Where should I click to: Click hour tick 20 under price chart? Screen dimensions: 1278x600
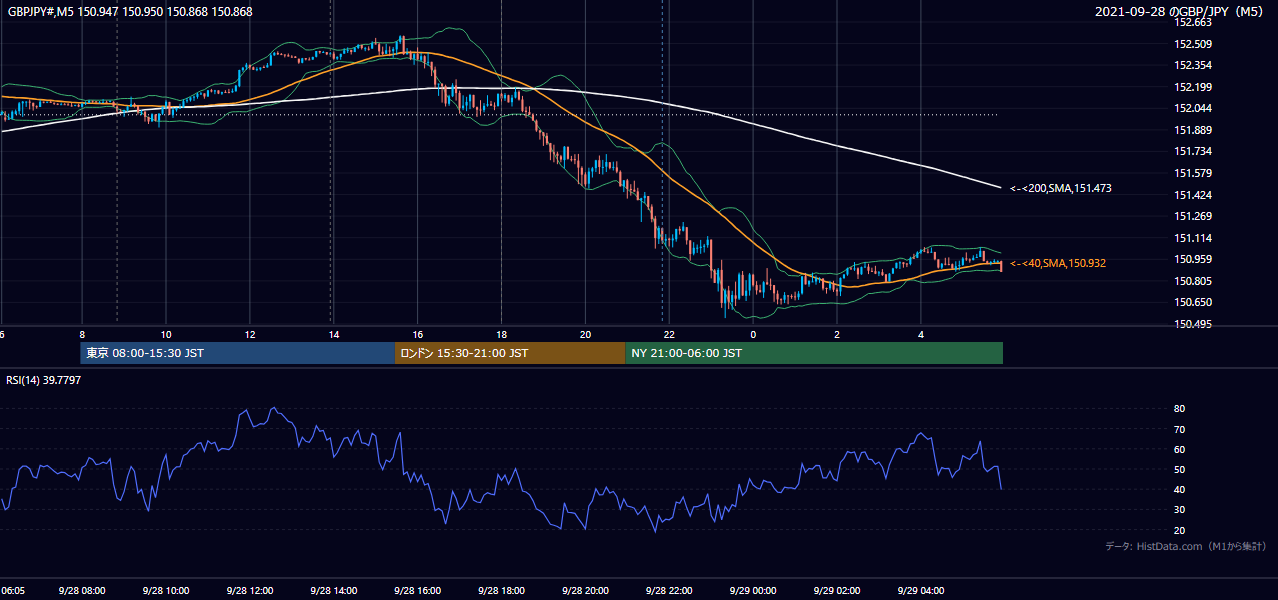pyautogui.click(x=586, y=334)
